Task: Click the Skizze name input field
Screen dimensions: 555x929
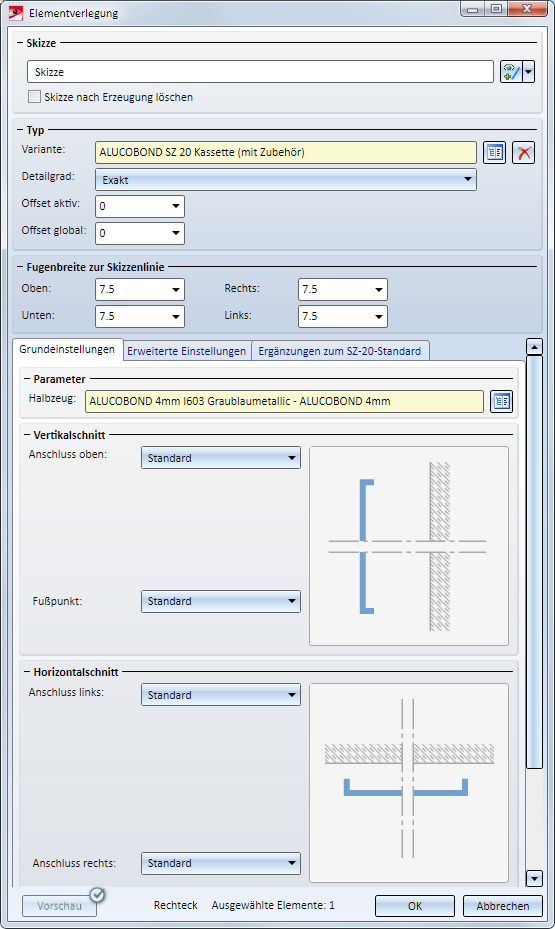Action: pos(260,72)
